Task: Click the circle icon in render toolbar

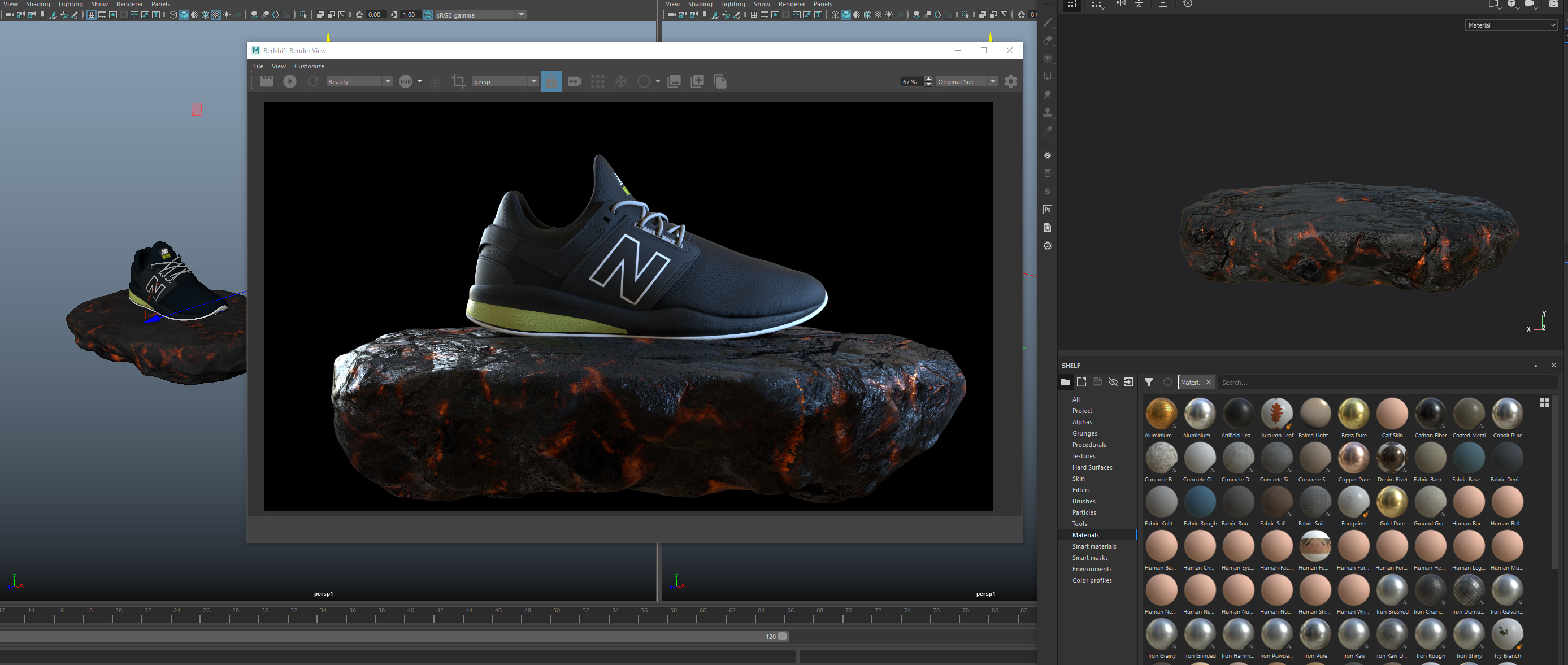Action: 644,81
